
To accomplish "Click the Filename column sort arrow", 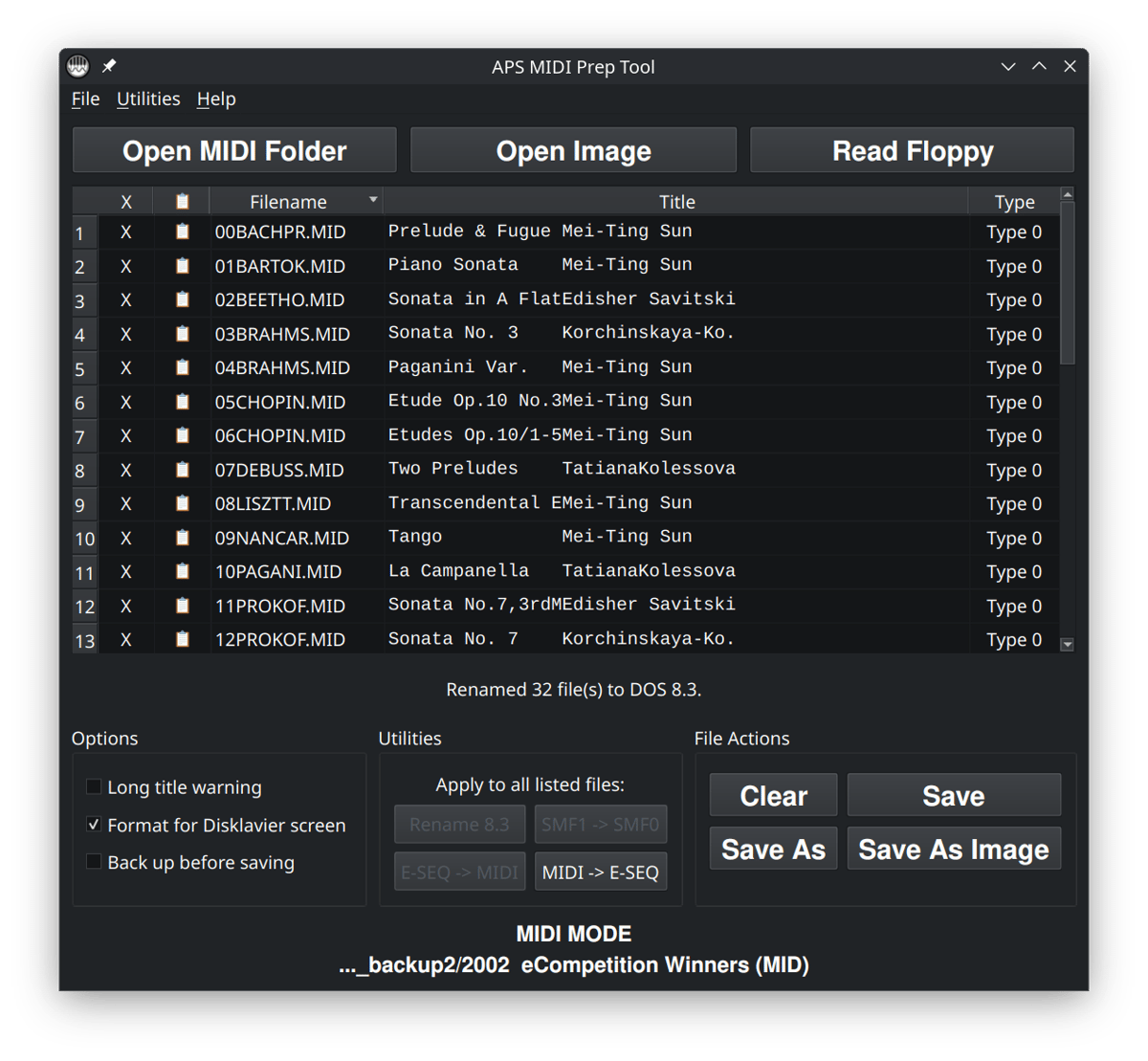I will [373, 201].
